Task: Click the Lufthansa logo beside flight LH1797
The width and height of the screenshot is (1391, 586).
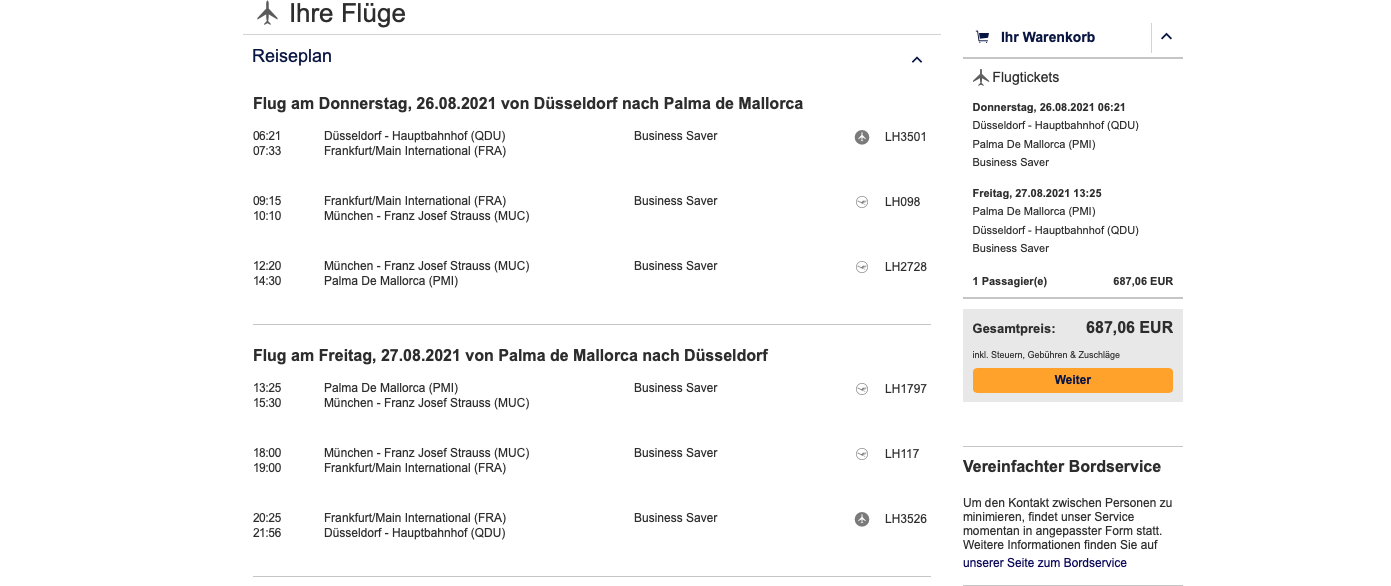Action: coord(862,389)
